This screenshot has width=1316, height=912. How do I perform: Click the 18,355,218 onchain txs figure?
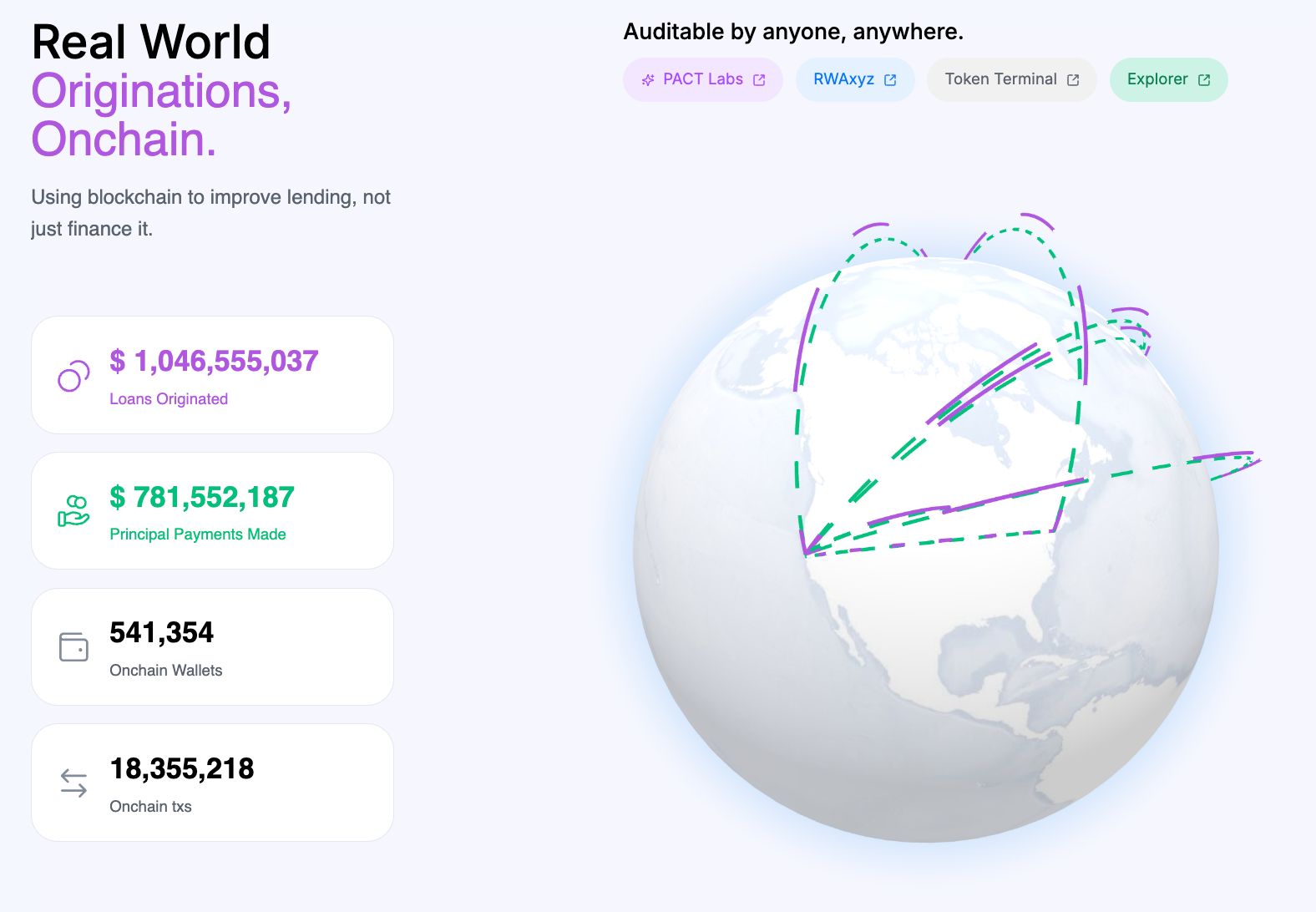click(182, 768)
